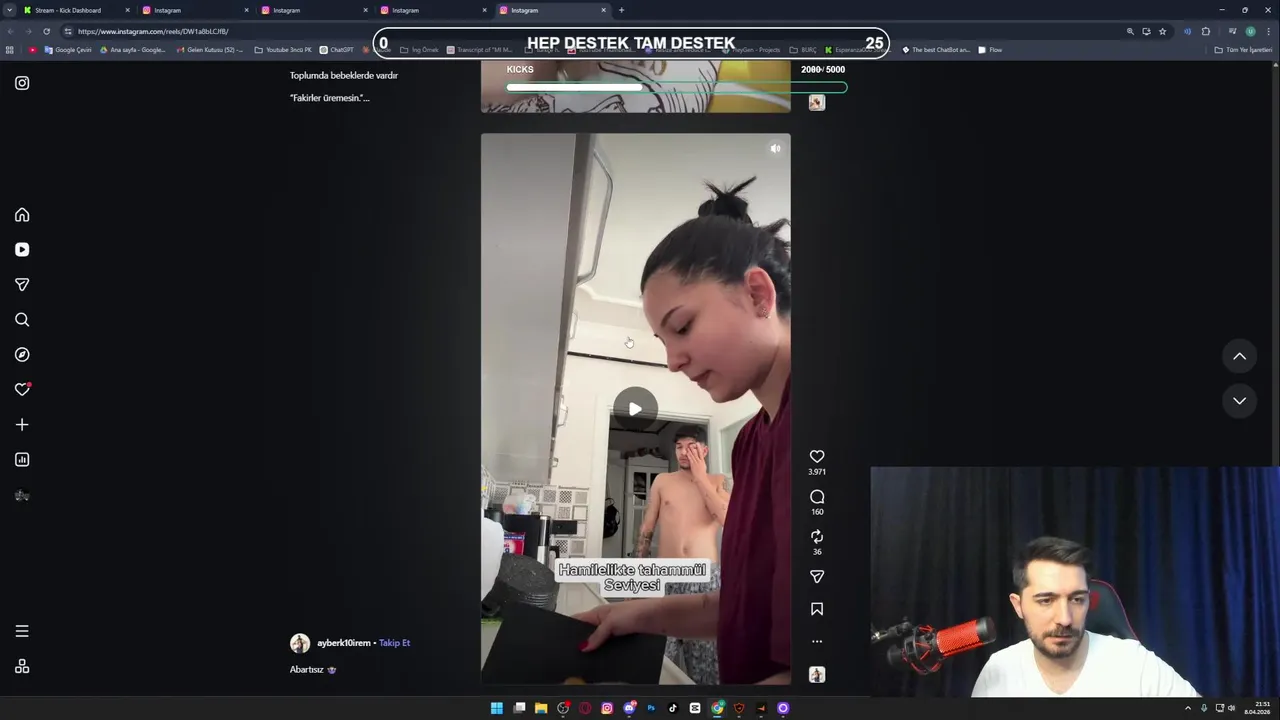This screenshot has height=720, width=1280.
Task: Open OBS Studio from the taskbar
Action: 563,708
